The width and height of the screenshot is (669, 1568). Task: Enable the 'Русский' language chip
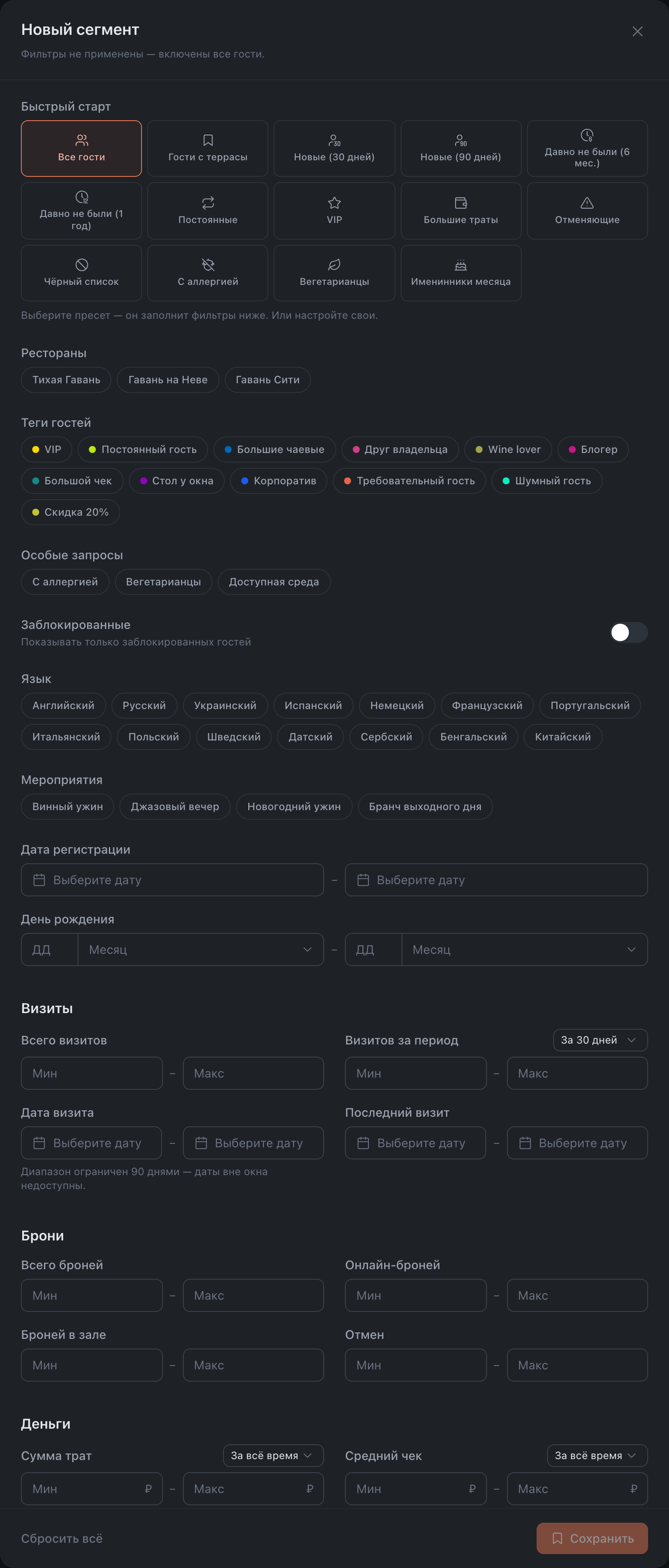click(x=144, y=706)
